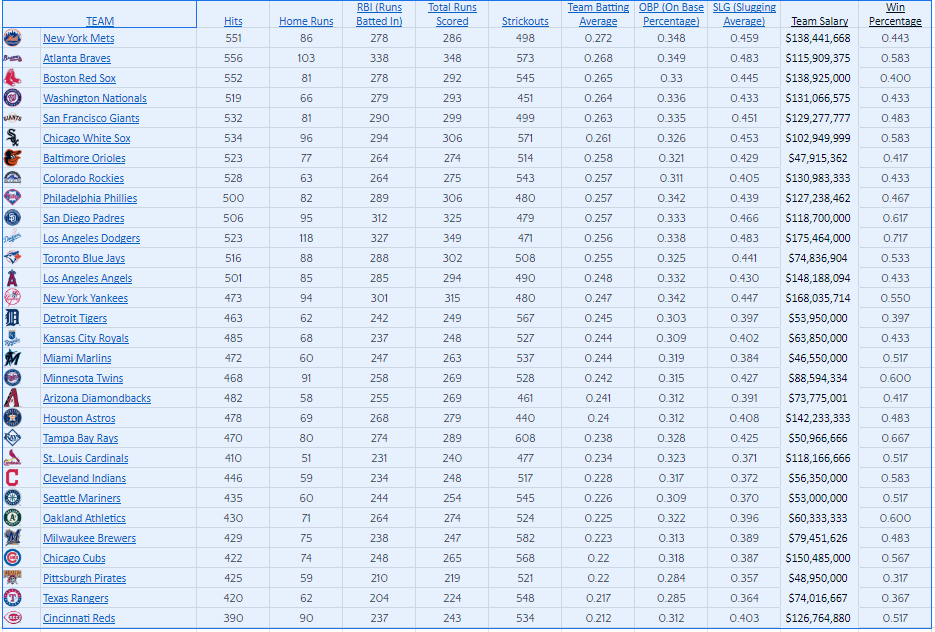Click the Cincinnati Reds logo
Image resolution: width=935 pixels, height=632 pixels.
click(x=12, y=618)
